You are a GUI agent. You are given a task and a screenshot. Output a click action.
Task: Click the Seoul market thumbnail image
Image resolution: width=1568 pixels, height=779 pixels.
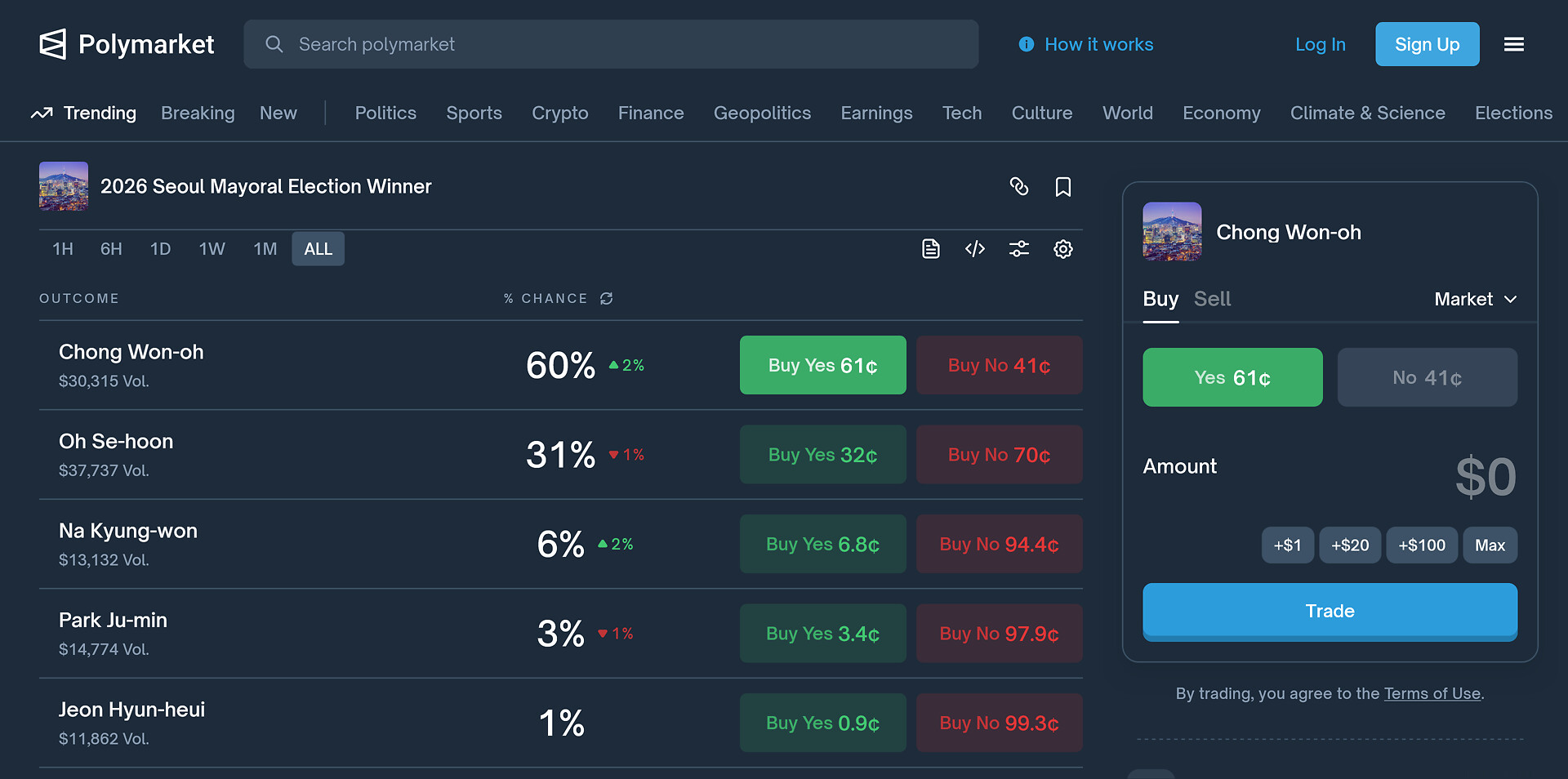point(64,186)
